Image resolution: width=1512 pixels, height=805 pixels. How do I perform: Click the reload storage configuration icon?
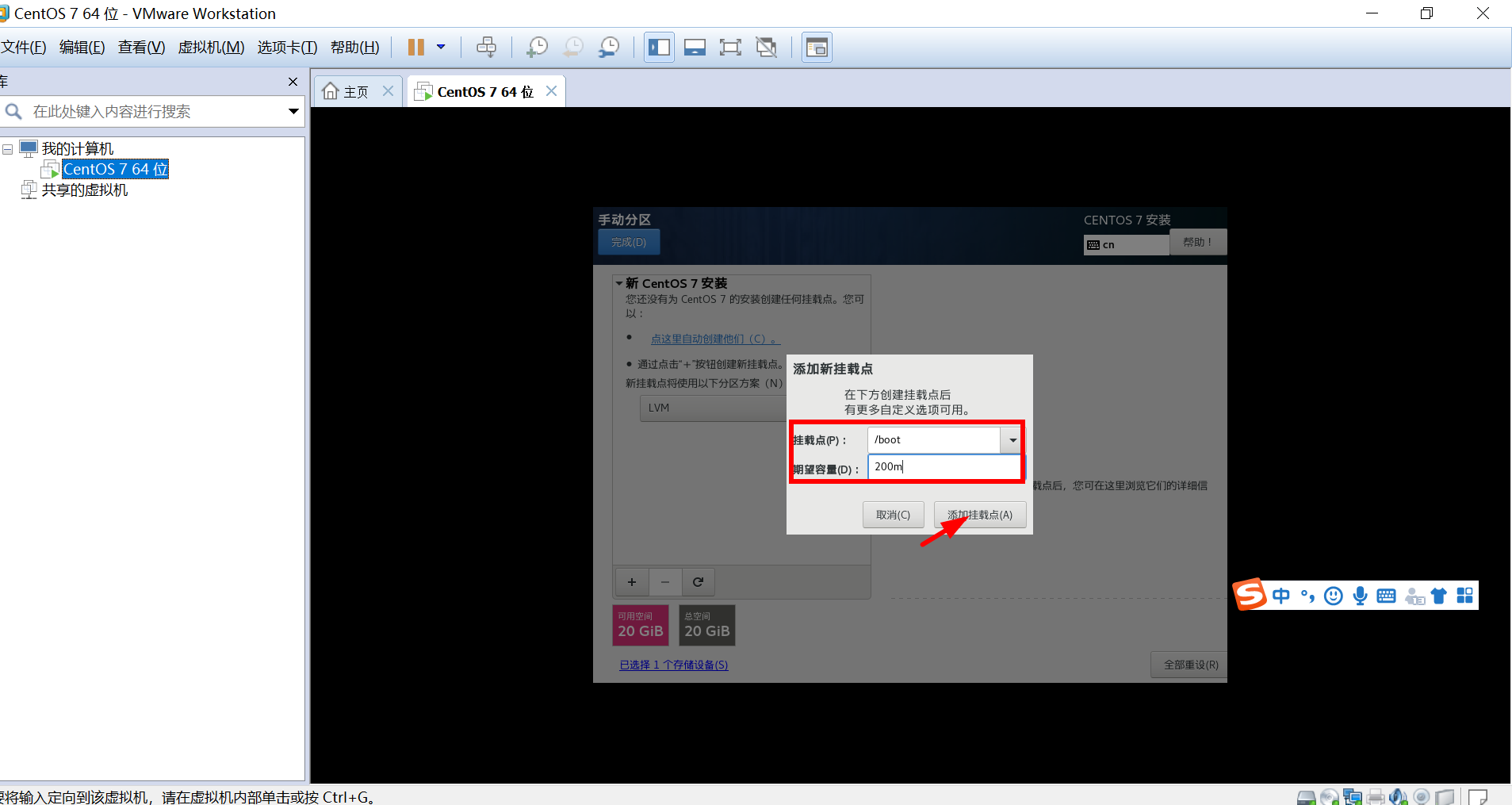[699, 582]
